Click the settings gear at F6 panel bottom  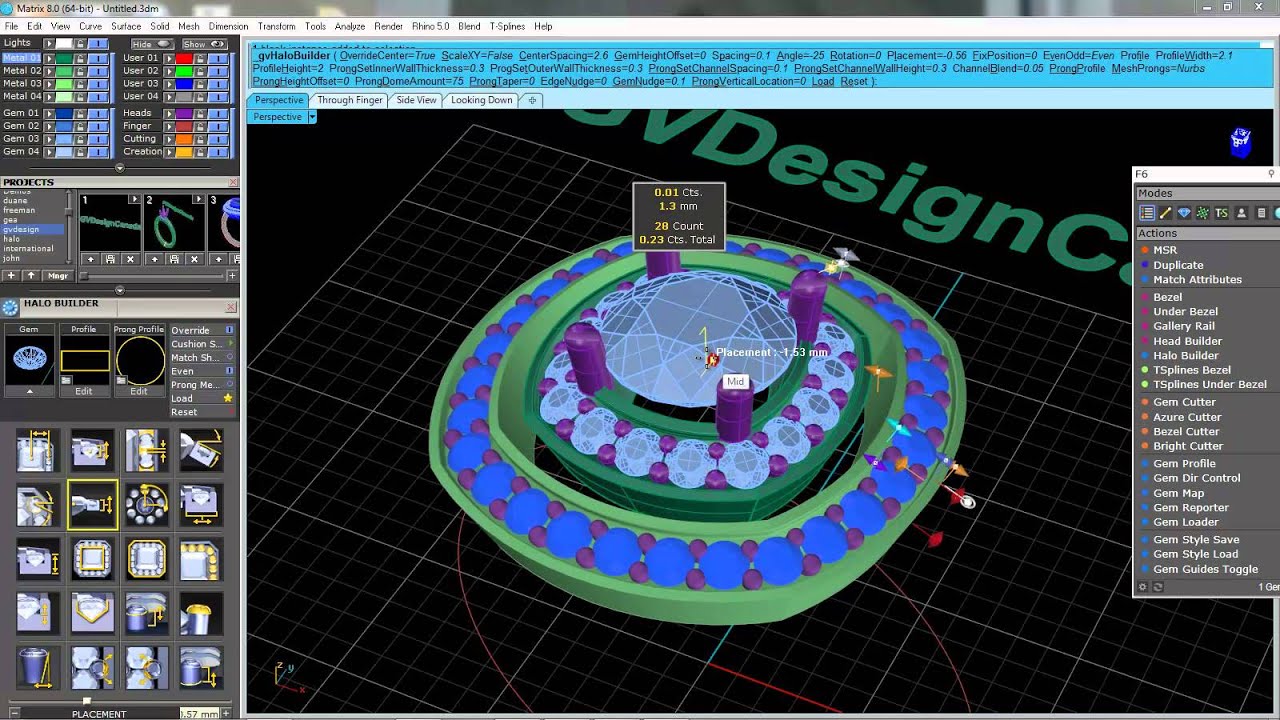point(1143,587)
